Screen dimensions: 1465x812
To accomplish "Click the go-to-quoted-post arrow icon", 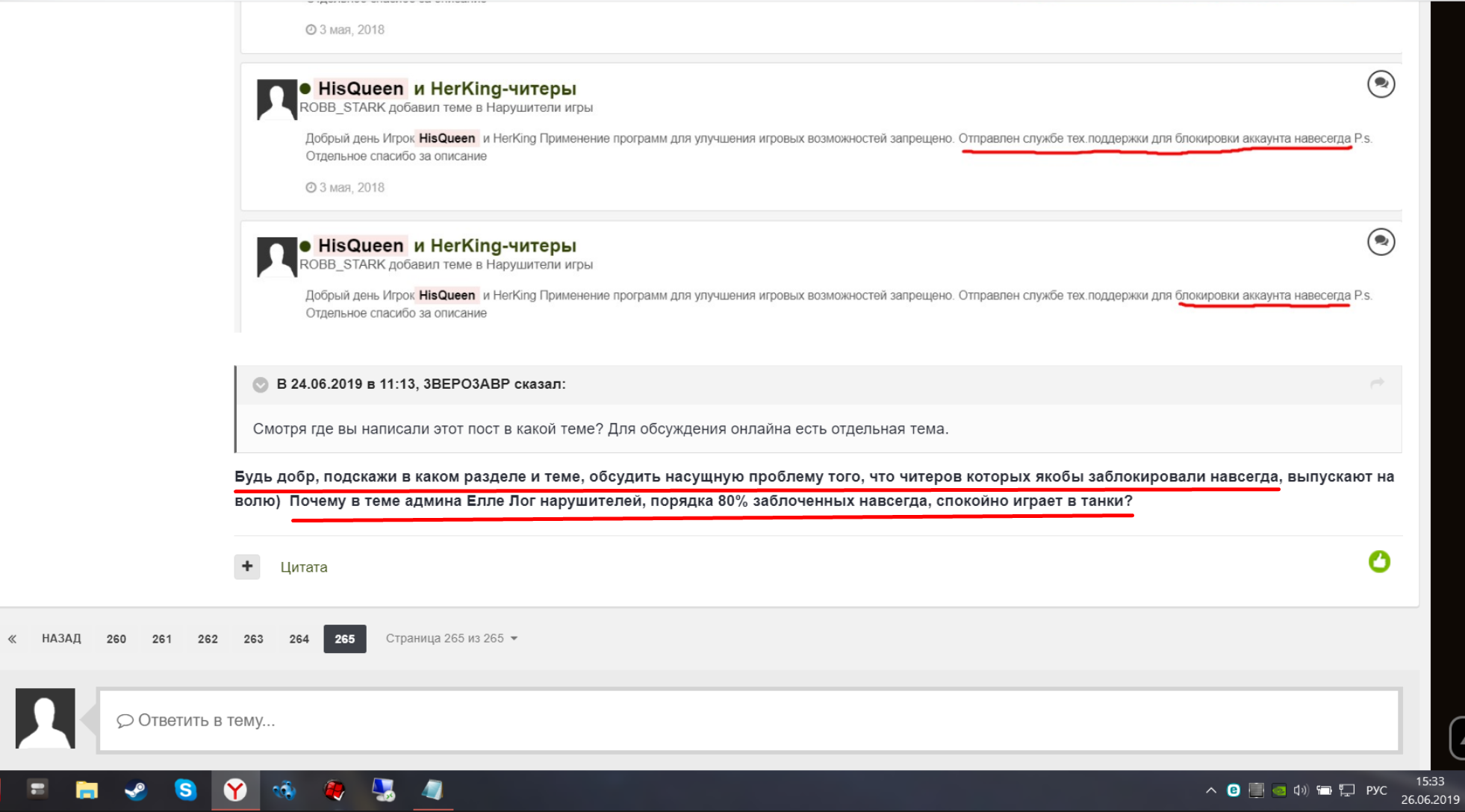I will click(x=1377, y=383).
